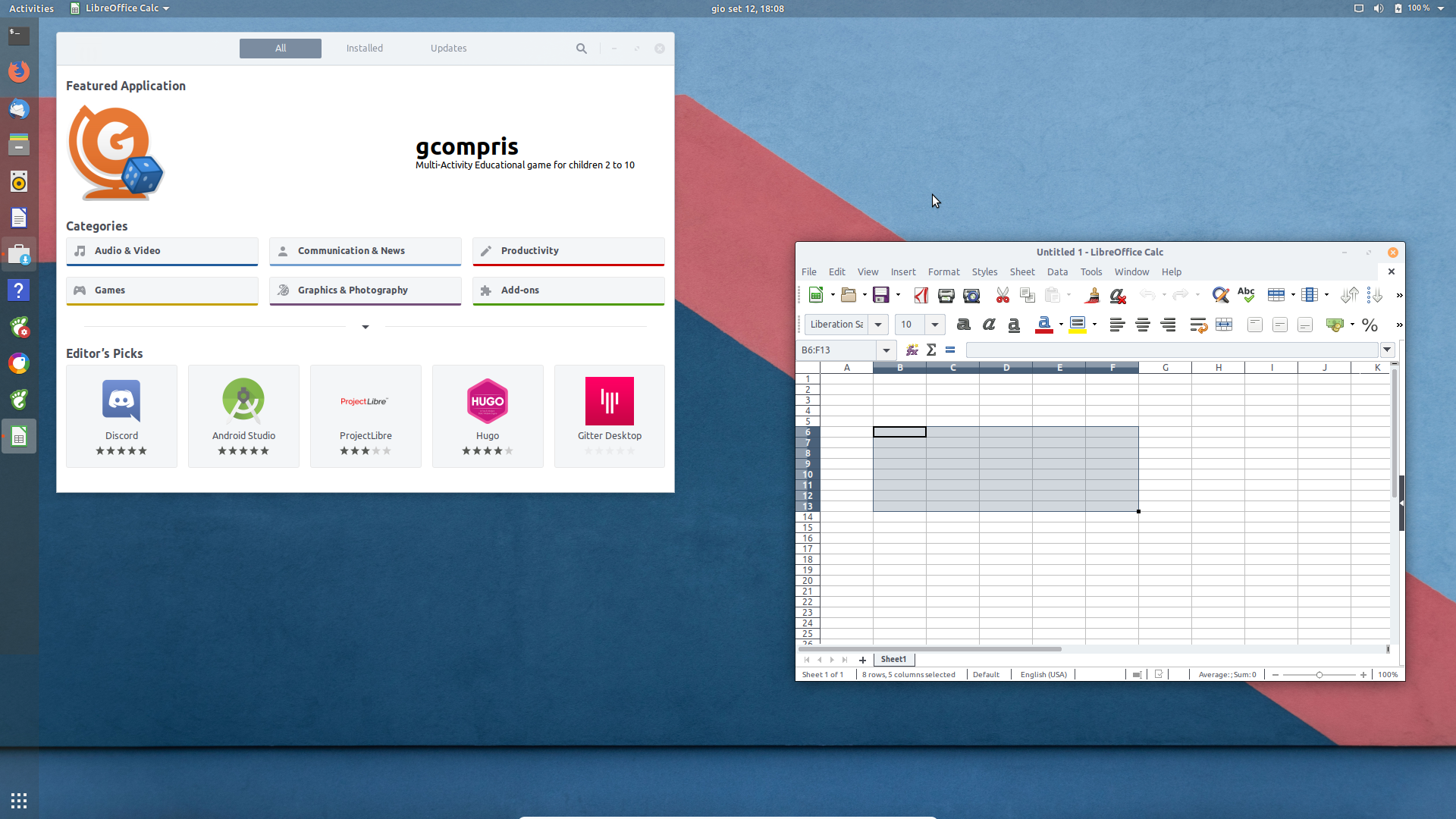Expand more categories arrow in Software
The width and height of the screenshot is (1456, 819).
coord(366,327)
